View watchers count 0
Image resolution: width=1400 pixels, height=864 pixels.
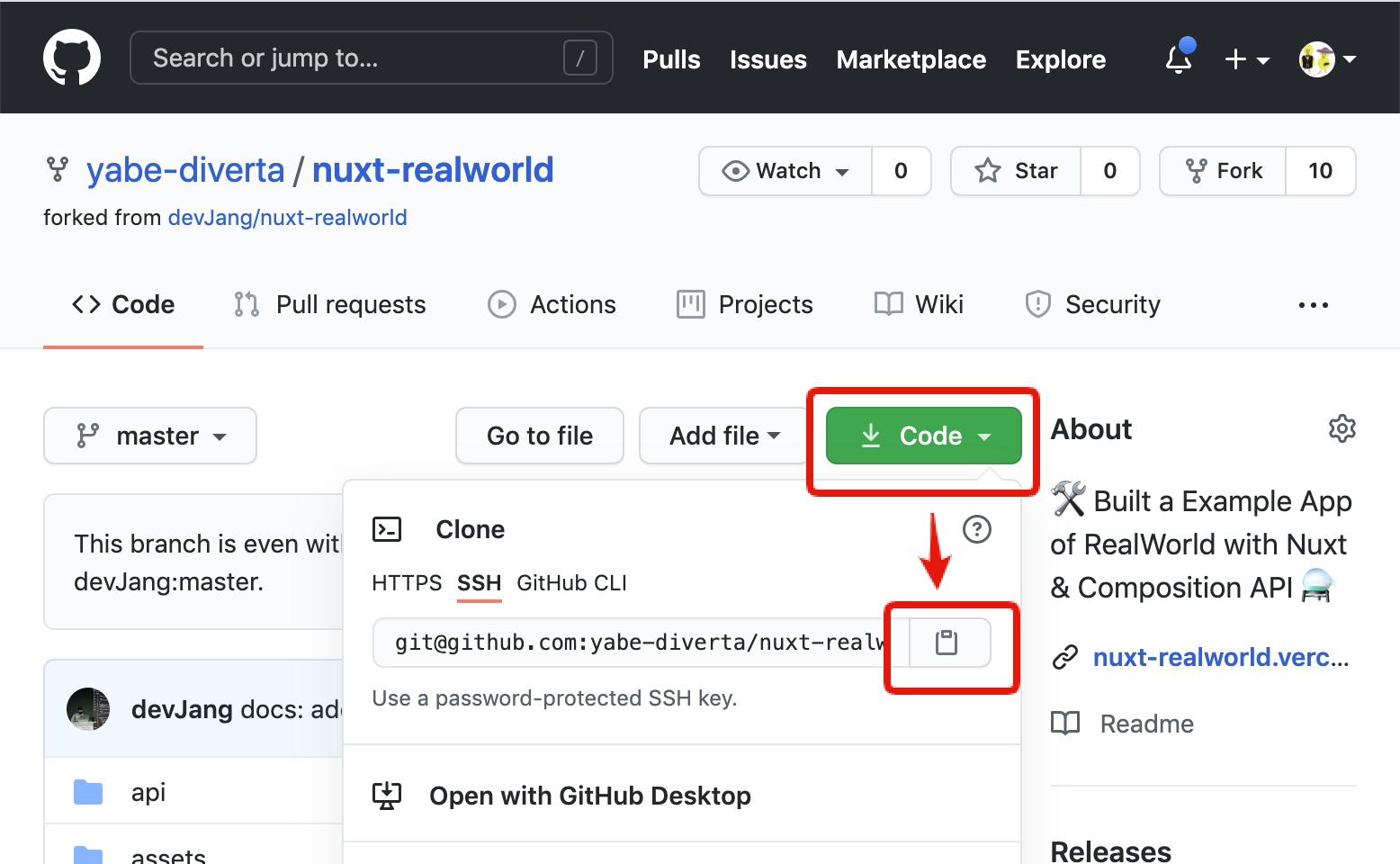click(x=901, y=171)
